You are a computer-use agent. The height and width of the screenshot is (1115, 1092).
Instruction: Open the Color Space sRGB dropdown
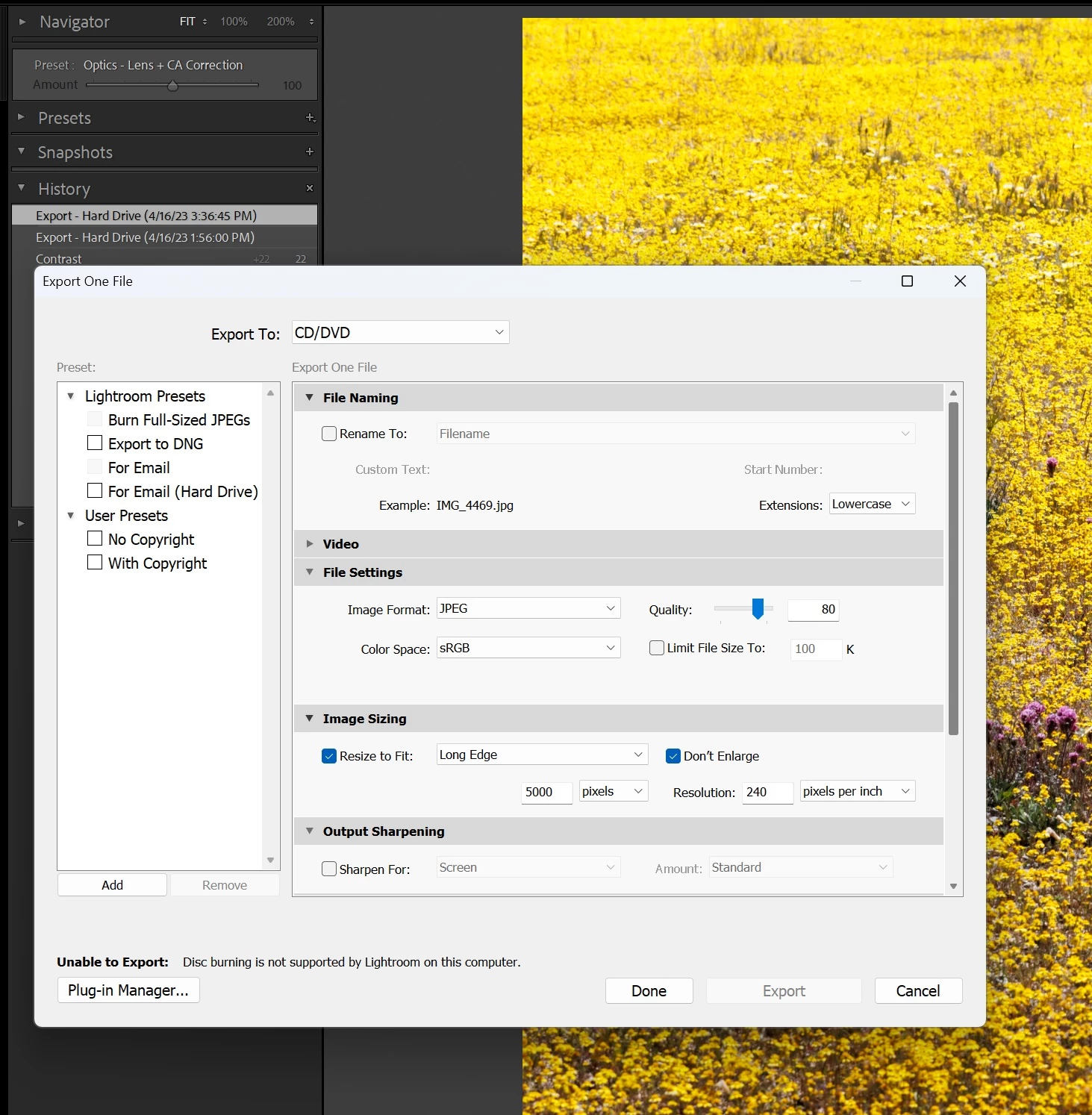[528, 648]
